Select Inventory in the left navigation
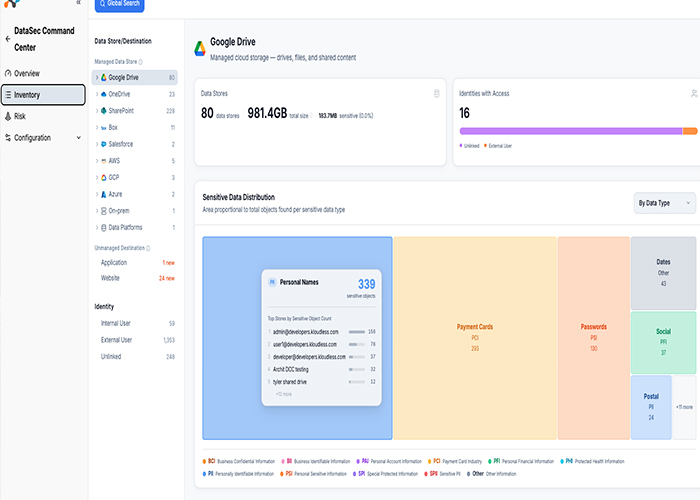The image size is (700, 500). [x=43, y=95]
